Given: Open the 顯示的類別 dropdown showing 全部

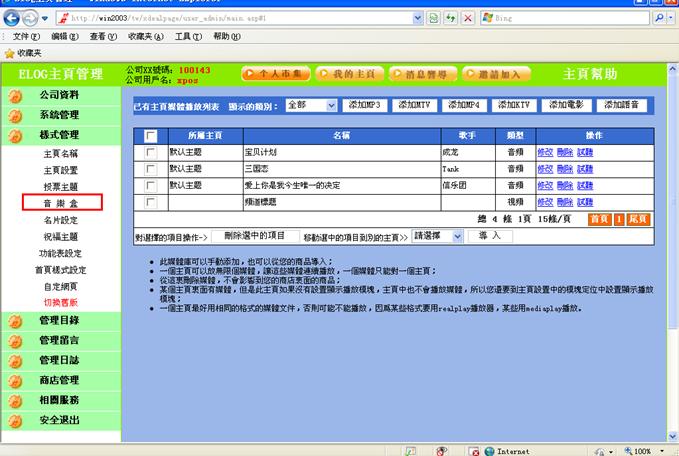Looking at the screenshot, I should [311, 105].
